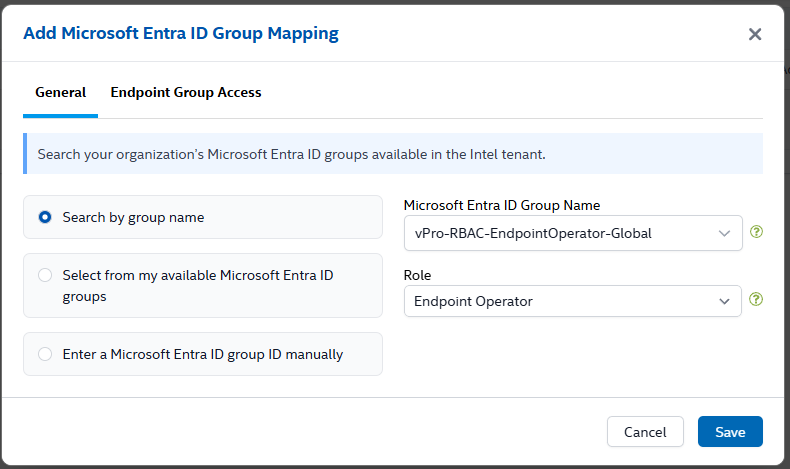Screen dimensions: 790x469
Task: Click the info banner about Intel tenant
Action: 393,154
